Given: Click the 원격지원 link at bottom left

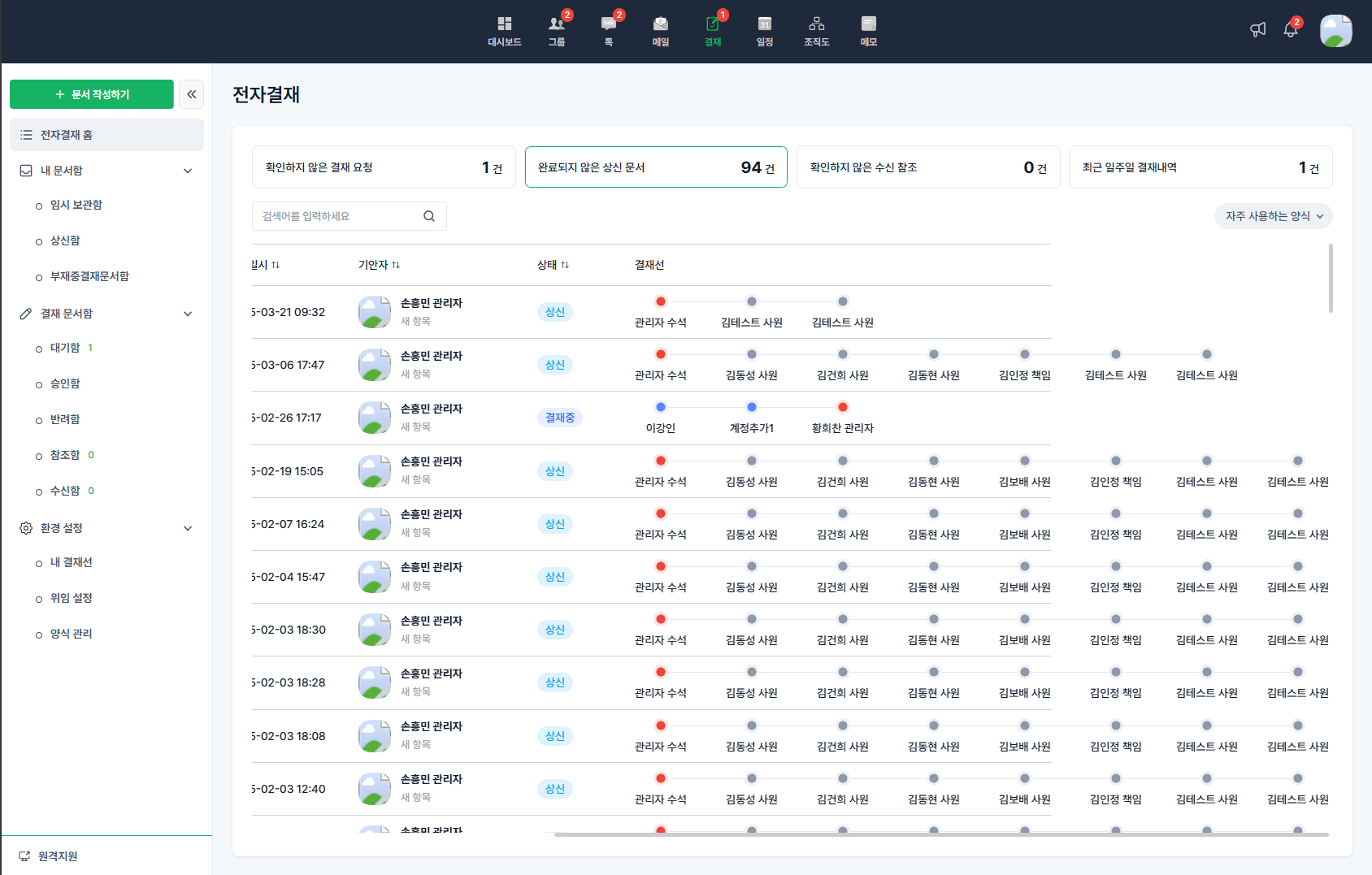Looking at the screenshot, I should 49,856.
